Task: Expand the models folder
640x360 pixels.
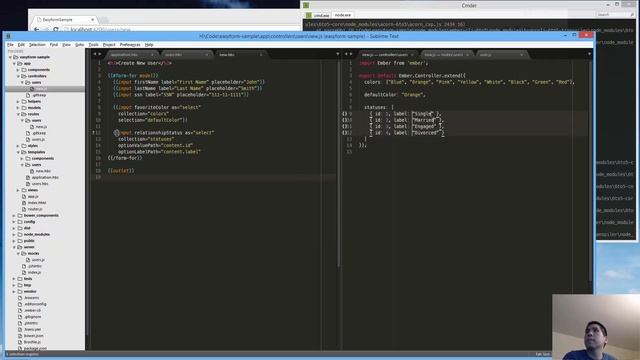Action: coord(18,108)
